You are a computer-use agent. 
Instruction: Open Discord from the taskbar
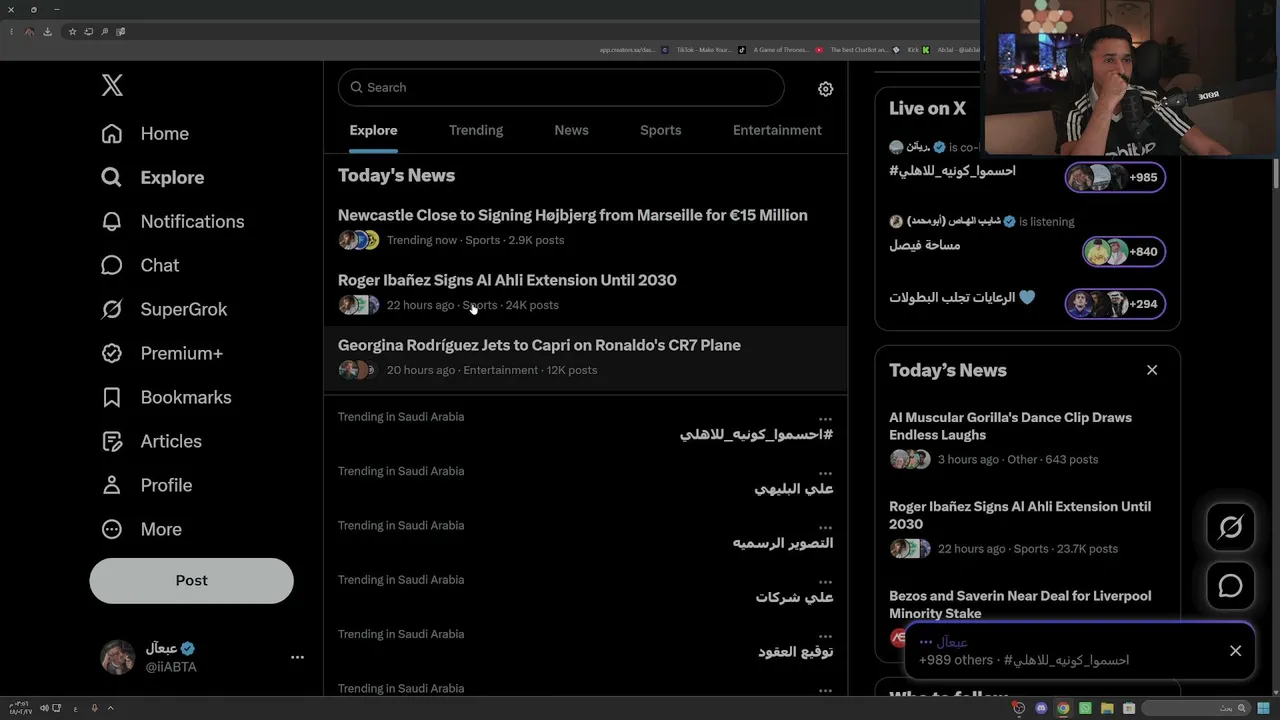1041,708
